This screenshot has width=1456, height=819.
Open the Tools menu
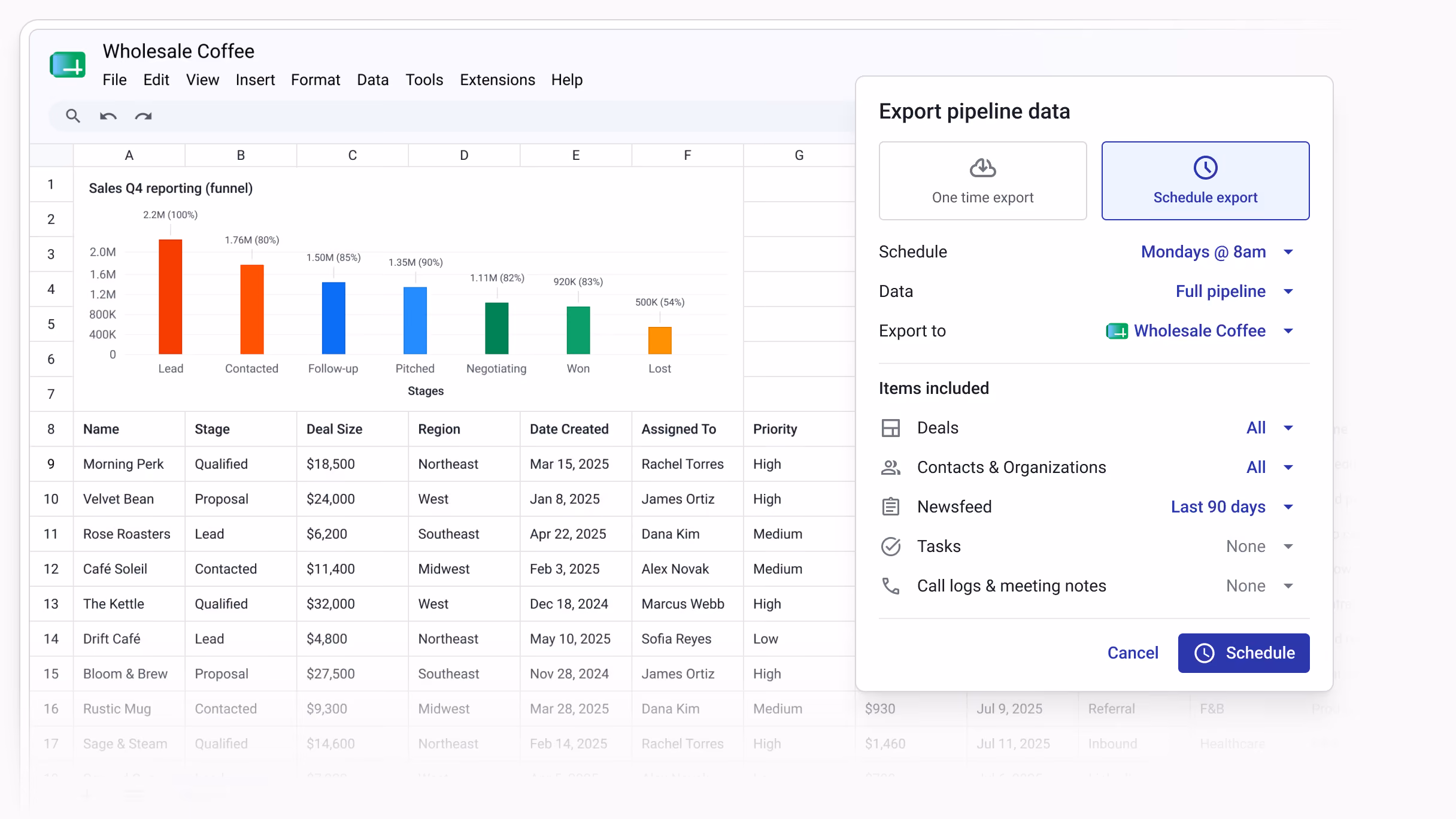[x=424, y=80]
